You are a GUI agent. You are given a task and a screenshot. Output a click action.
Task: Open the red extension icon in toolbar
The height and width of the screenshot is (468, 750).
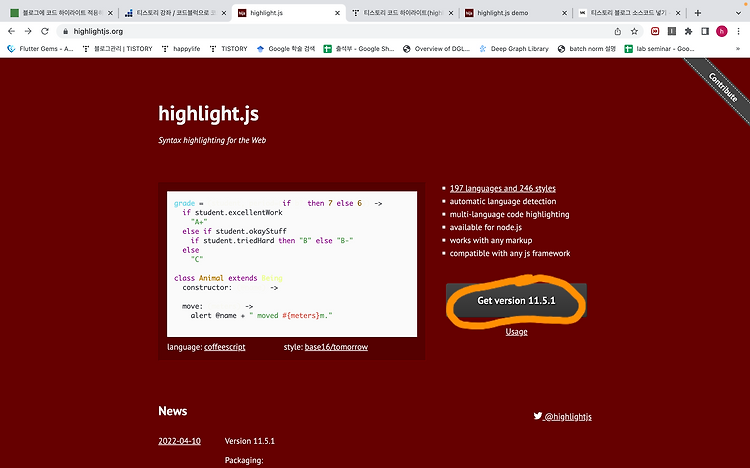(655, 31)
